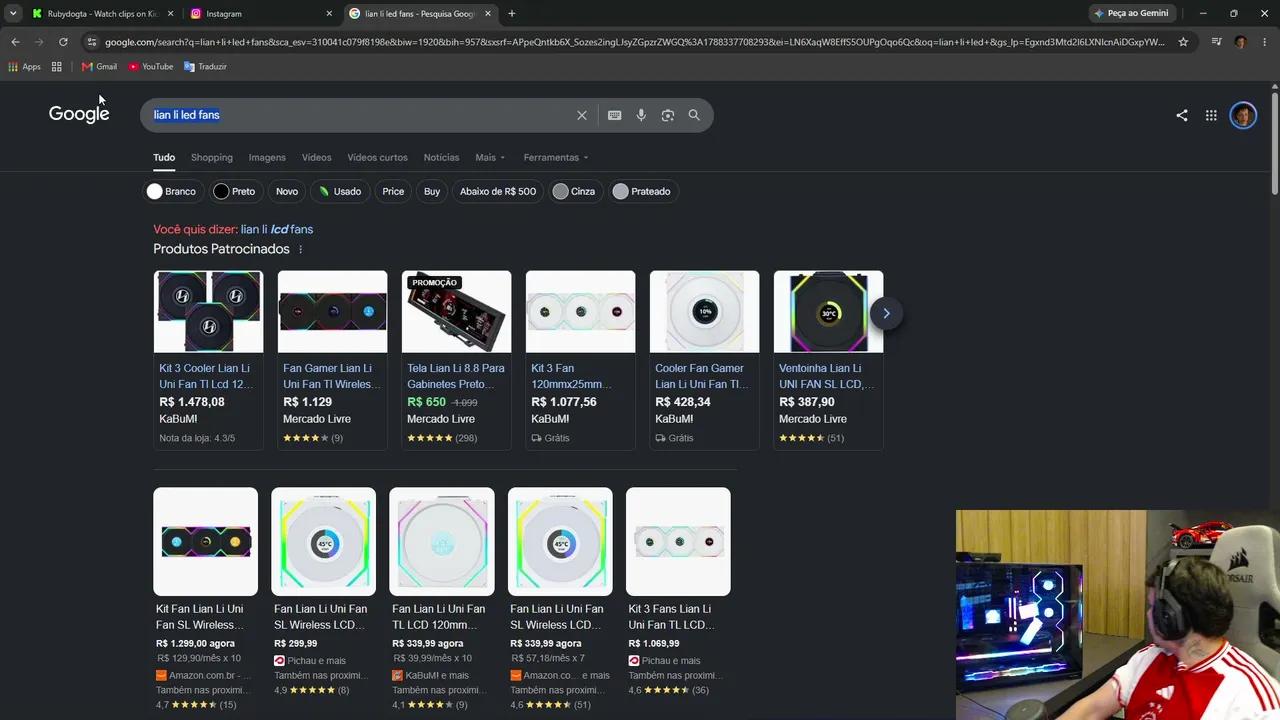
Task: Open the Gmail bookmark
Action: (99, 67)
